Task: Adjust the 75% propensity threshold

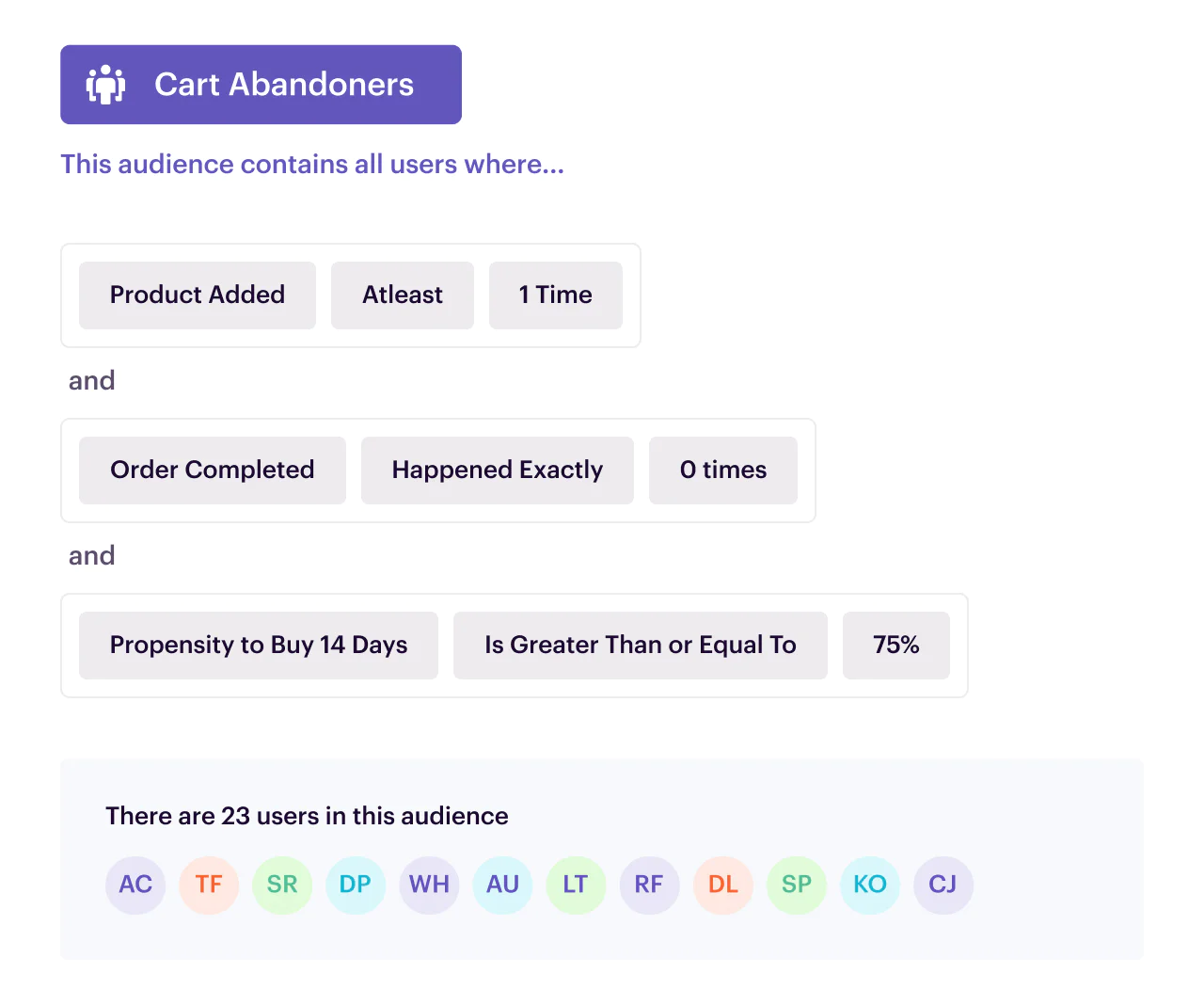Action: pyautogui.click(x=895, y=645)
